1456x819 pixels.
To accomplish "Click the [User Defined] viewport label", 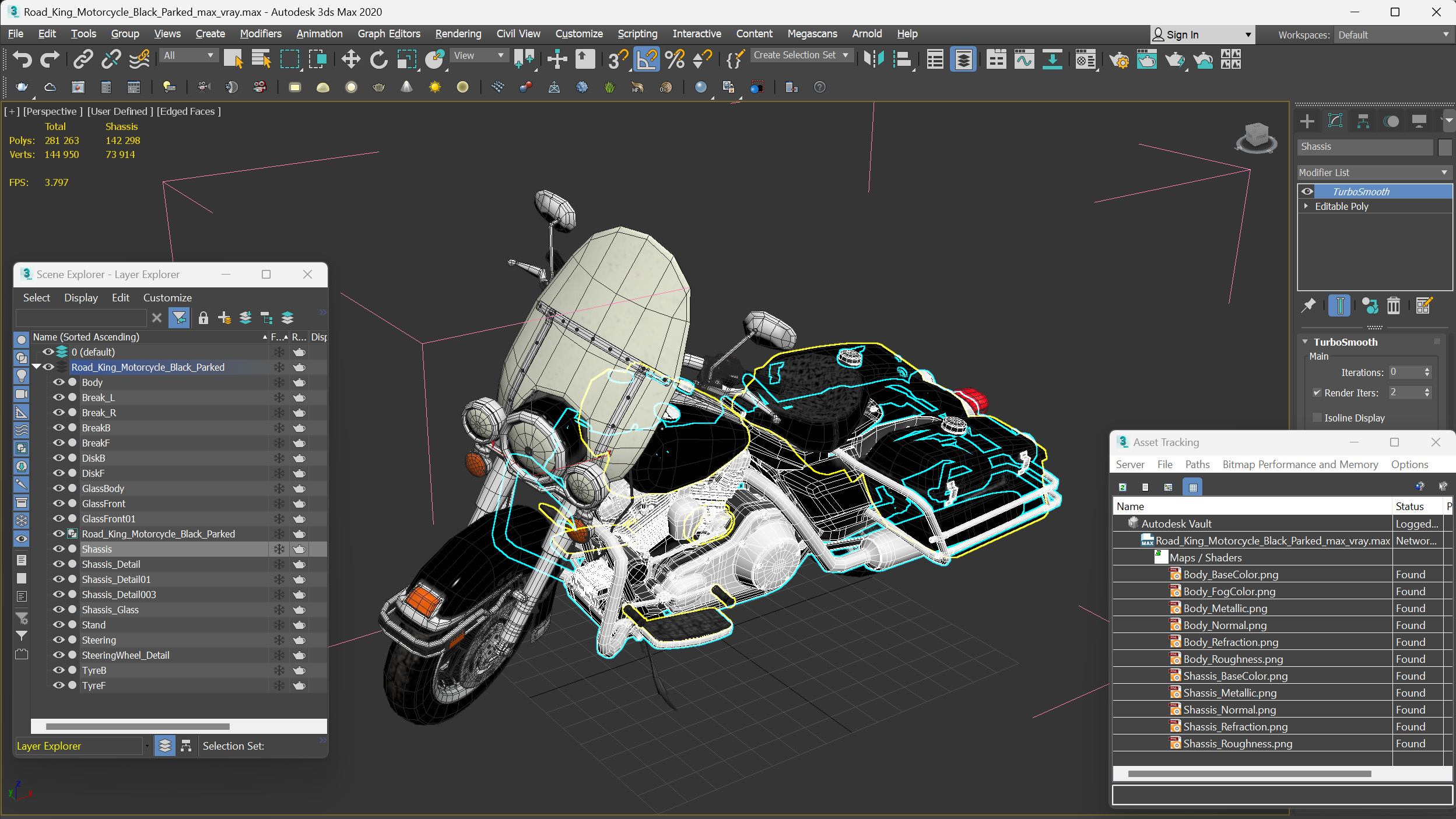I will (x=120, y=111).
